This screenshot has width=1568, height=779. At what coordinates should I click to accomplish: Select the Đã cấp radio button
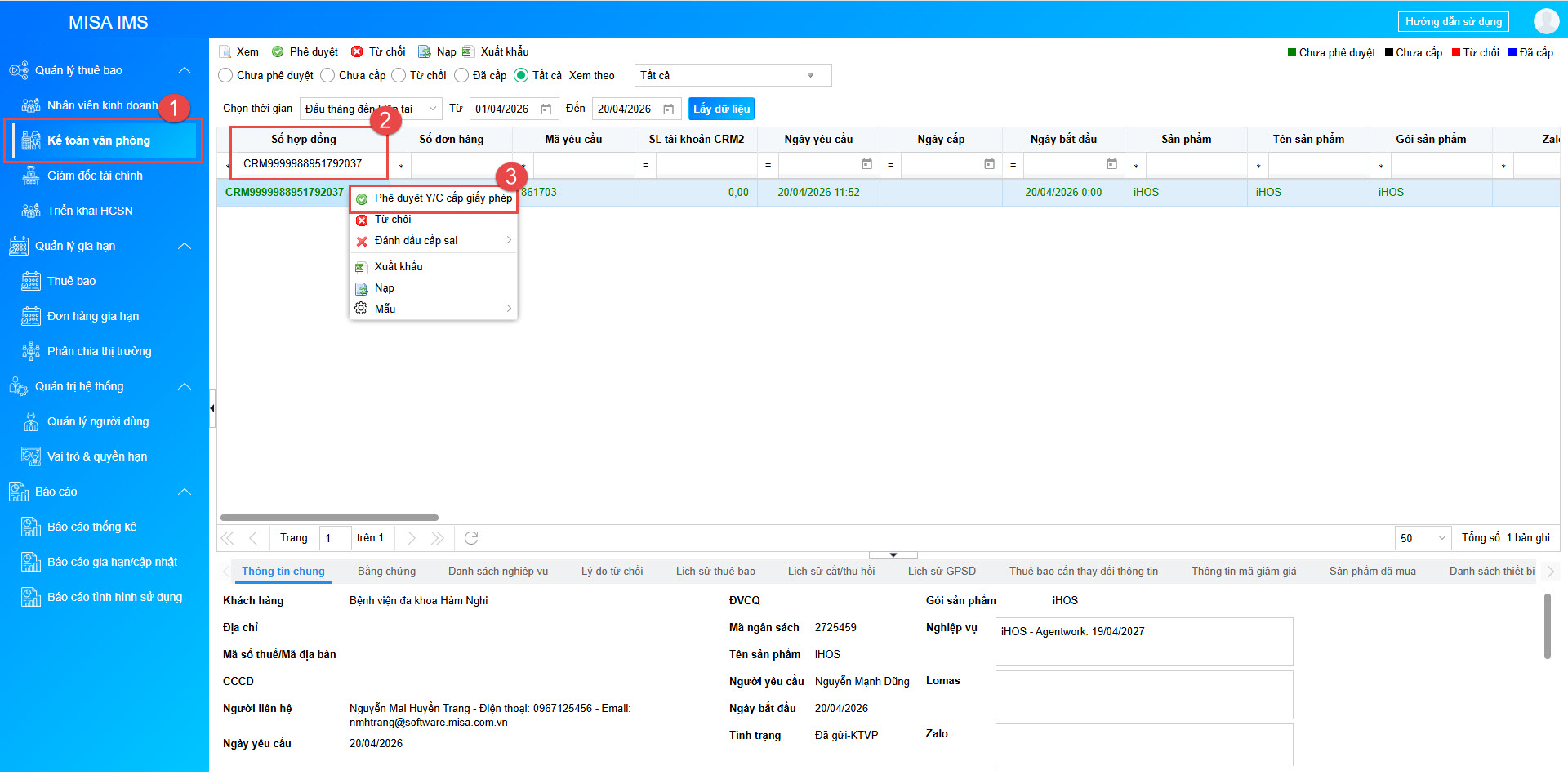(x=461, y=76)
